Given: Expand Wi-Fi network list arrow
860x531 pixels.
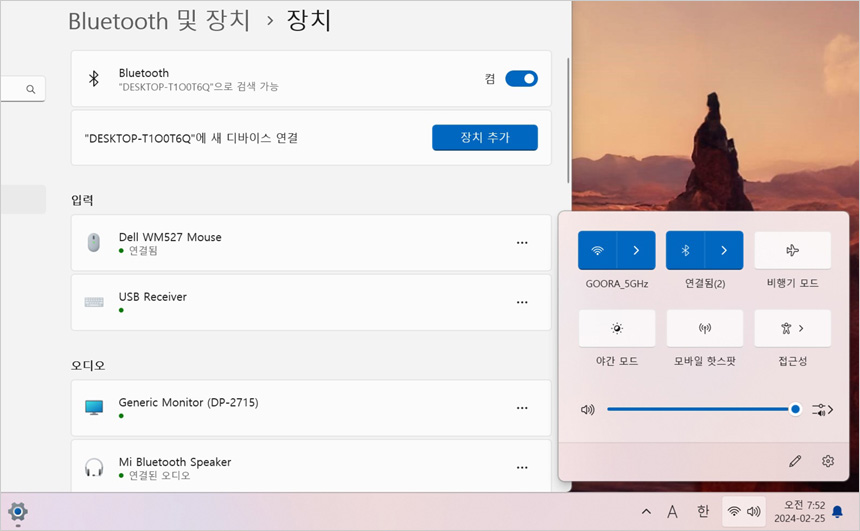Looking at the screenshot, I should (636, 250).
